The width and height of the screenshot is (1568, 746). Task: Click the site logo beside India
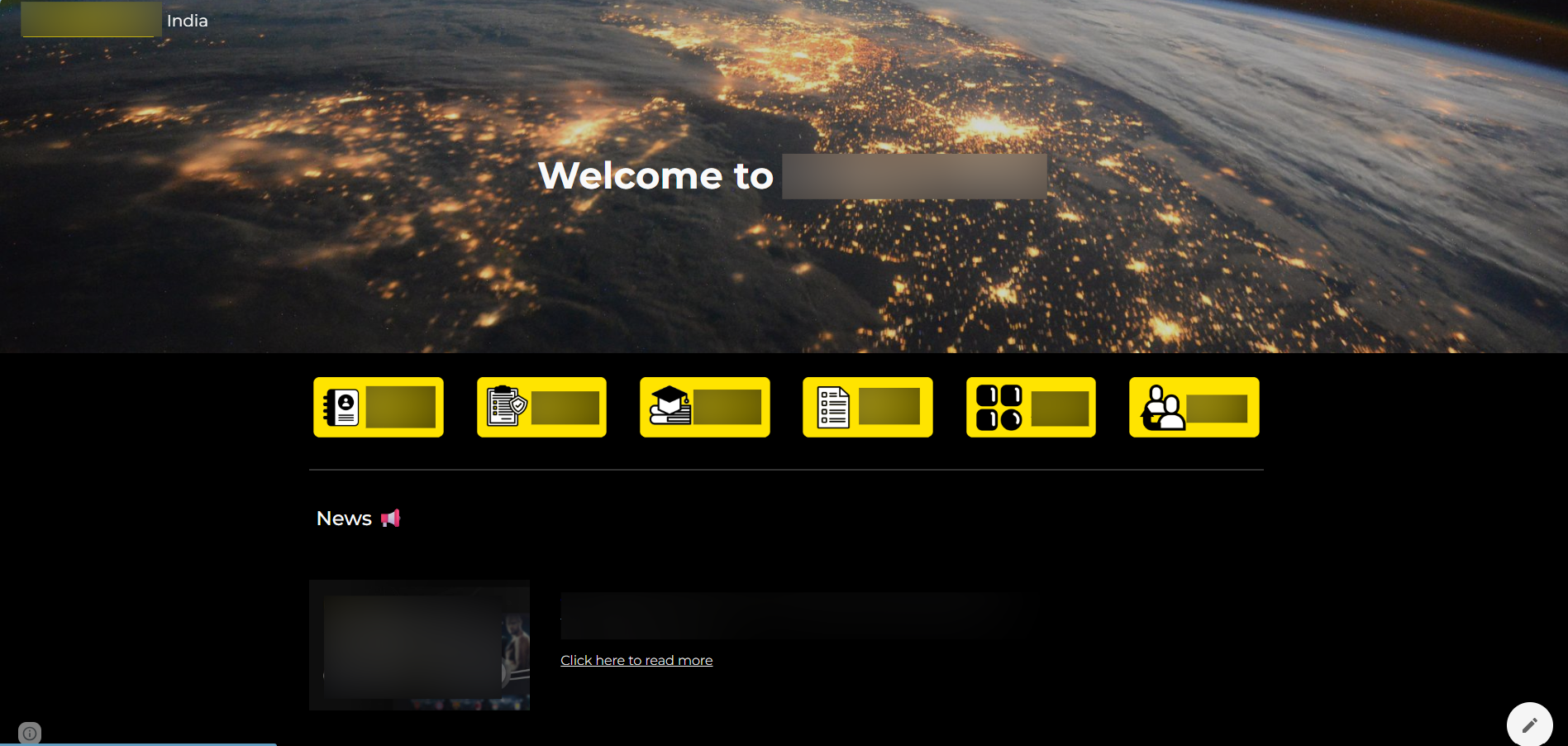91,20
